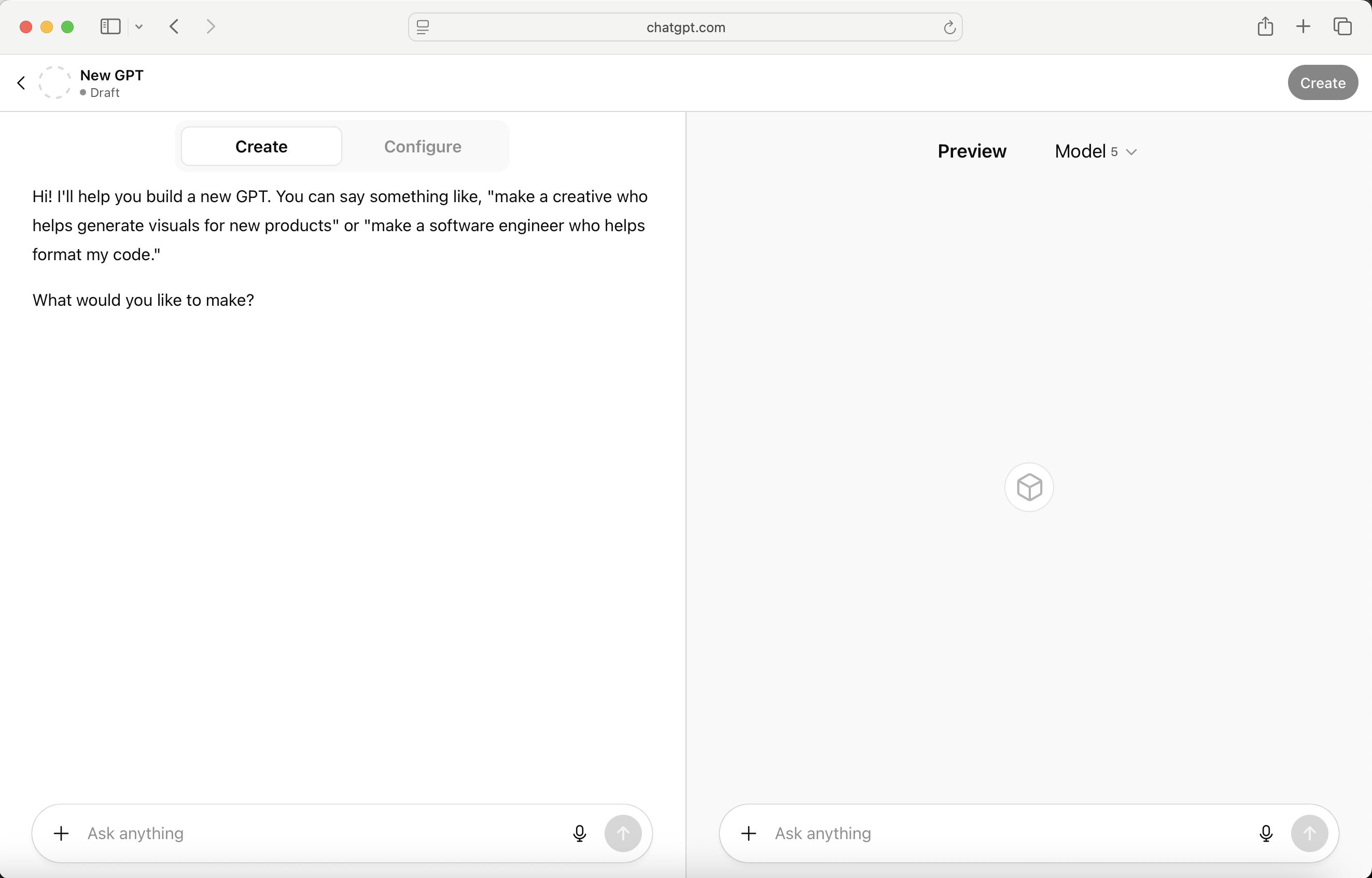Open the Safari tab overview
1372x878 pixels.
(x=1342, y=27)
